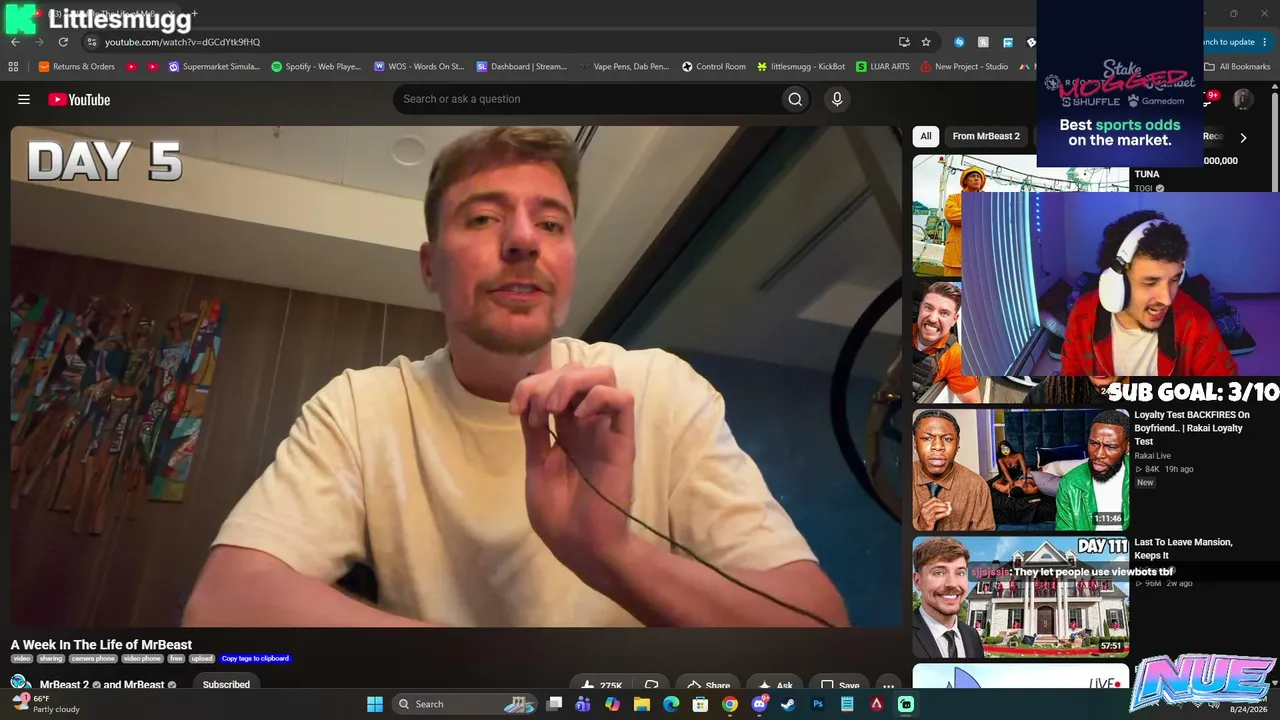This screenshot has width=1280, height=720.
Task: Open the YouTube guide hamburger menu
Action: point(24,99)
